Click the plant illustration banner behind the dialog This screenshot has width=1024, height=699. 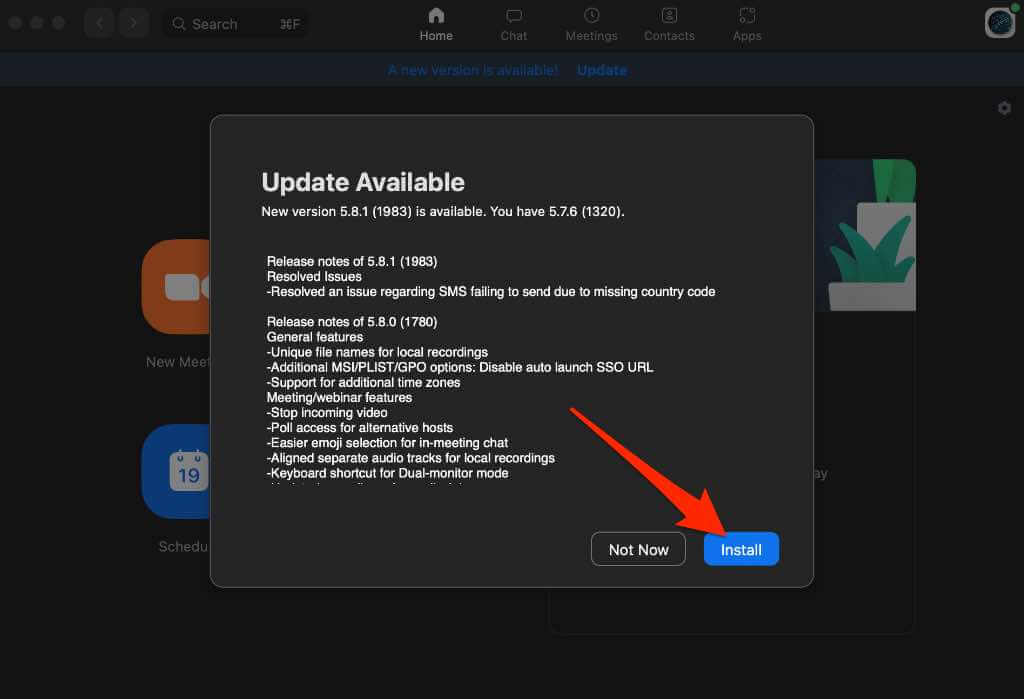(x=865, y=235)
